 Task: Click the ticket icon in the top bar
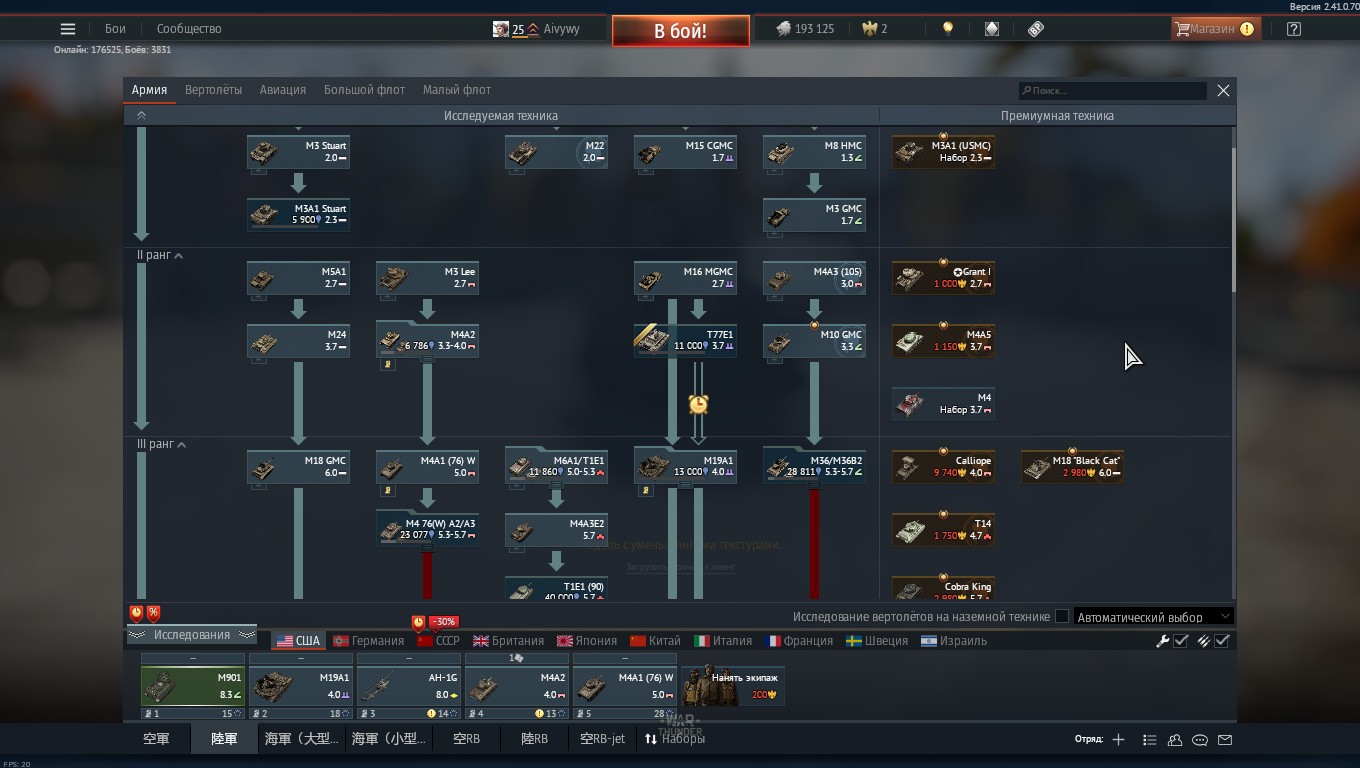[1036, 29]
